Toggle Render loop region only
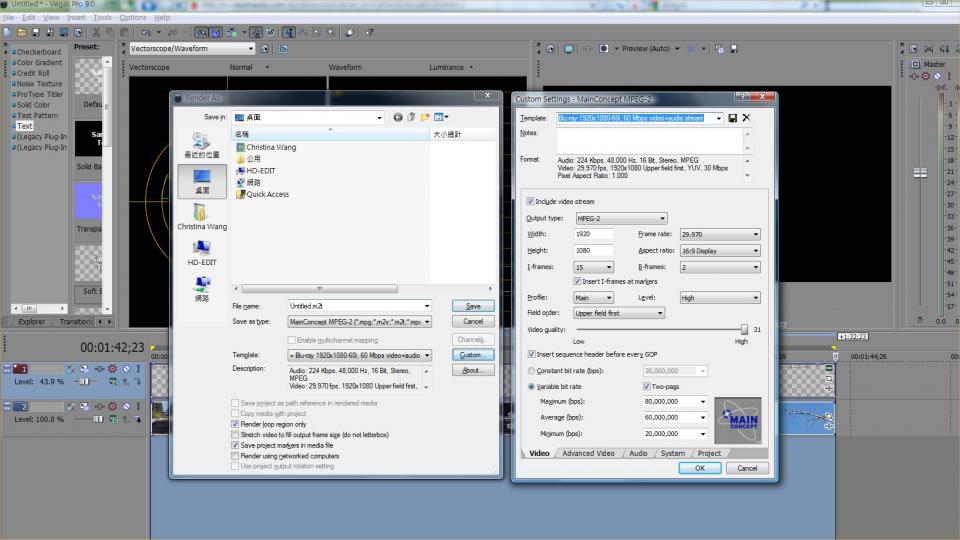This screenshot has width=960, height=540. pos(235,424)
